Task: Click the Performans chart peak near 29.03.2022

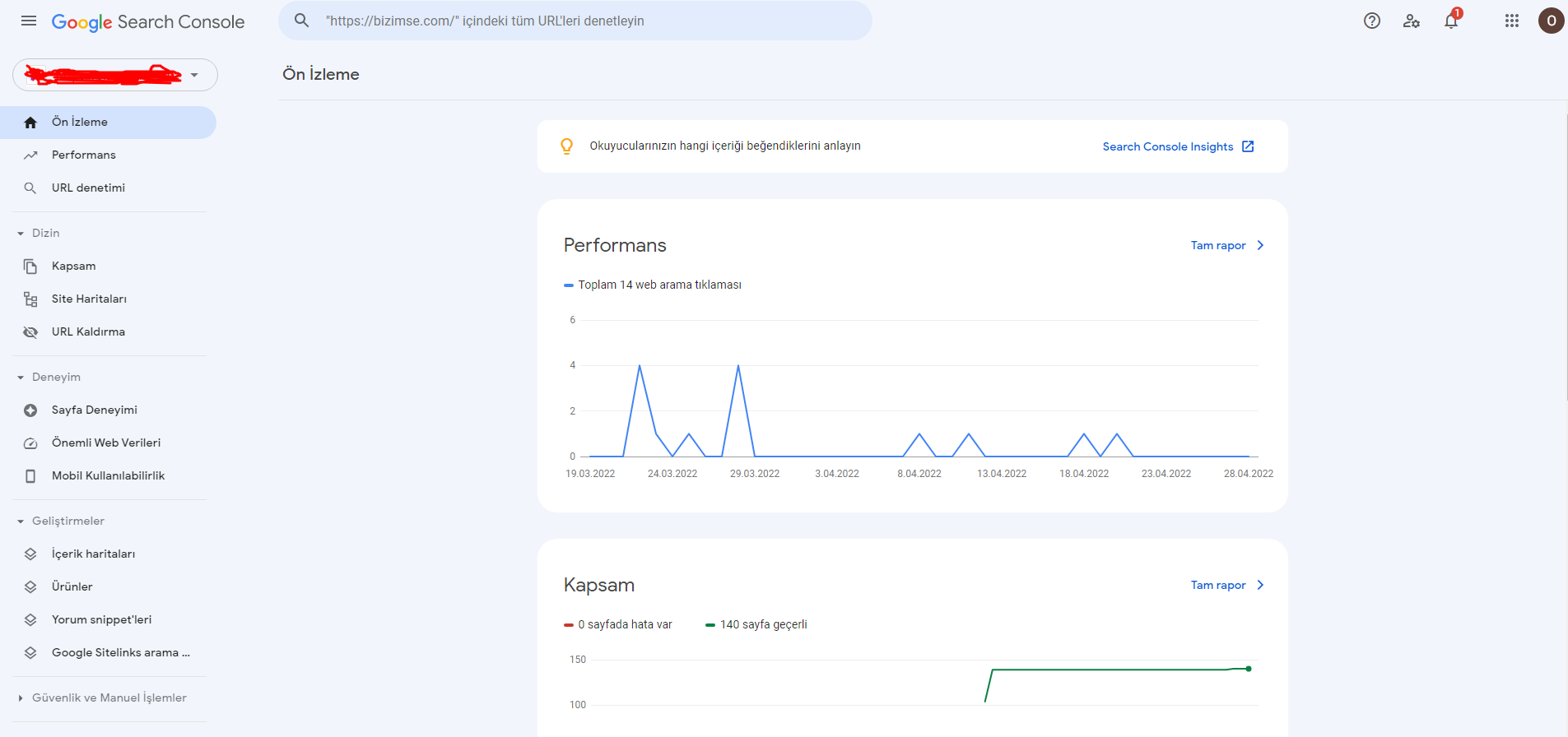Action: (x=738, y=365)
